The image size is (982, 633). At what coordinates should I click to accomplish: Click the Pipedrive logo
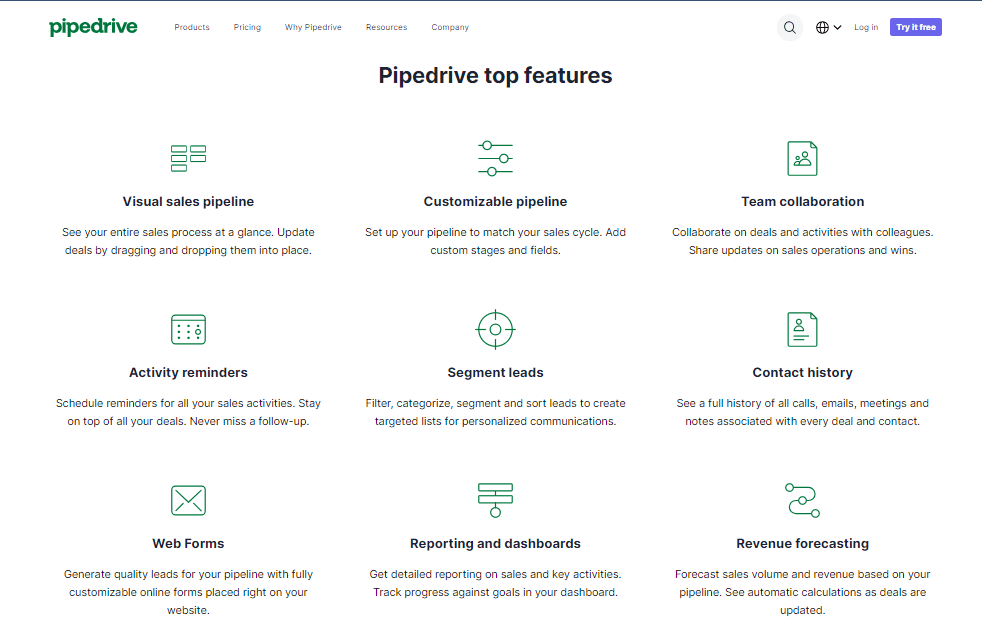(x=93, y=27)
